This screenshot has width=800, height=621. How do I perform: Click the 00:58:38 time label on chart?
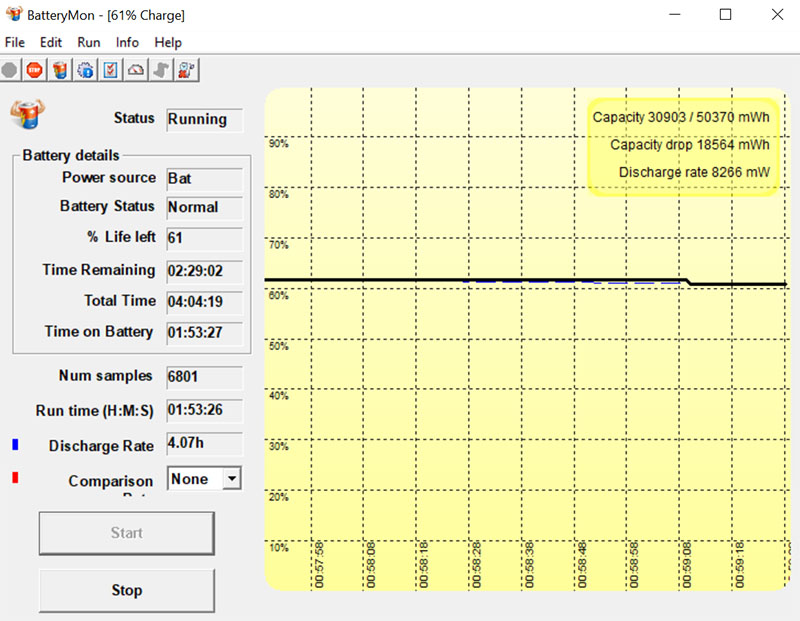[529, 565]
